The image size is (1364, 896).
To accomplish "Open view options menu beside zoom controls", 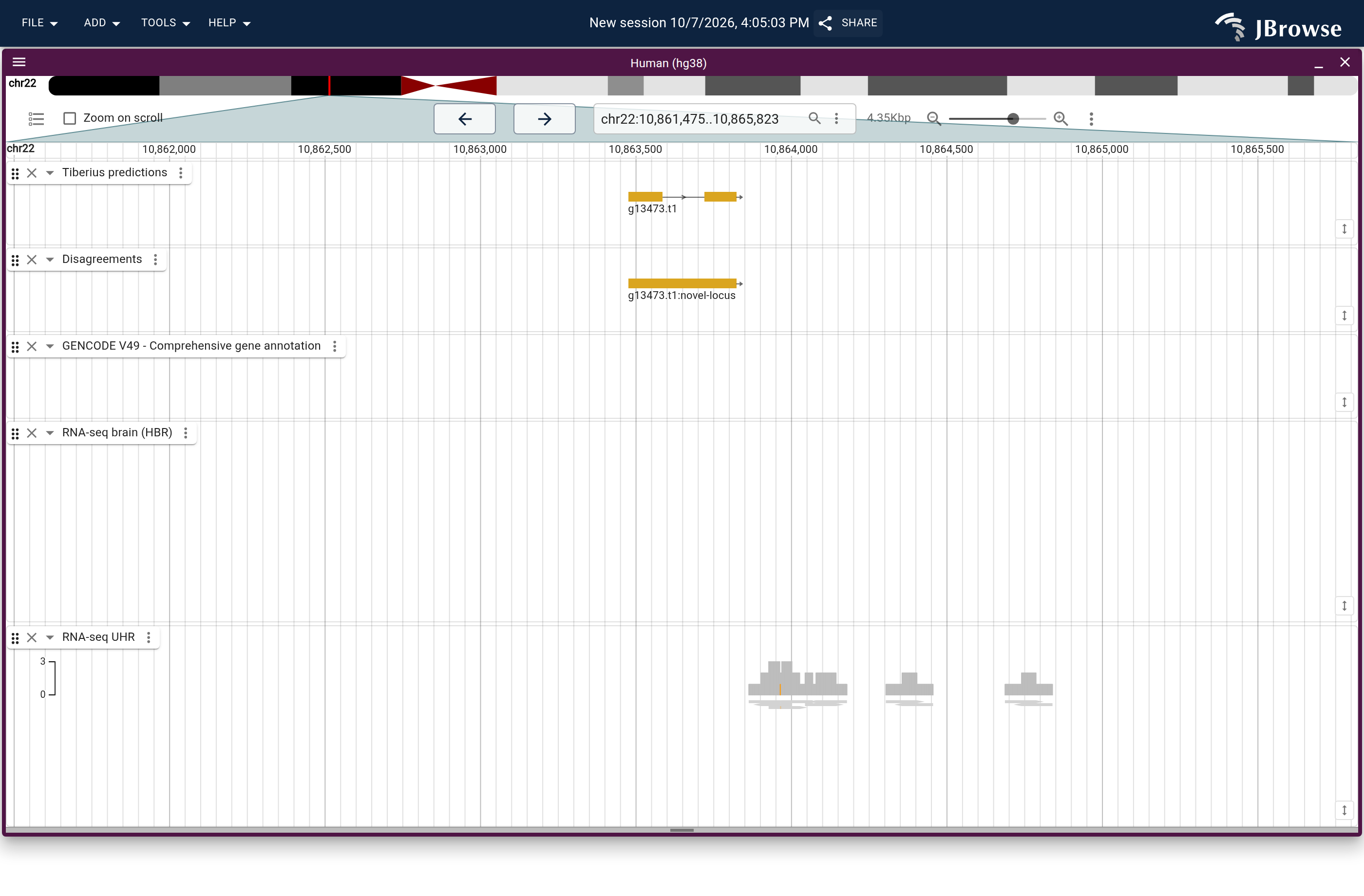I will tap(1091, 119).
